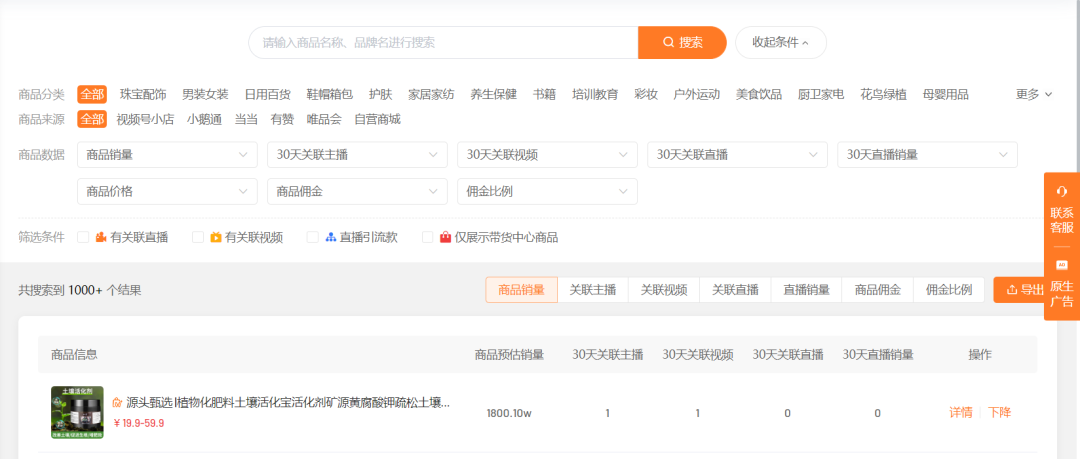Expand 更多 categories
This screenshot has width=1080, height=459.
pos(1034,94)
